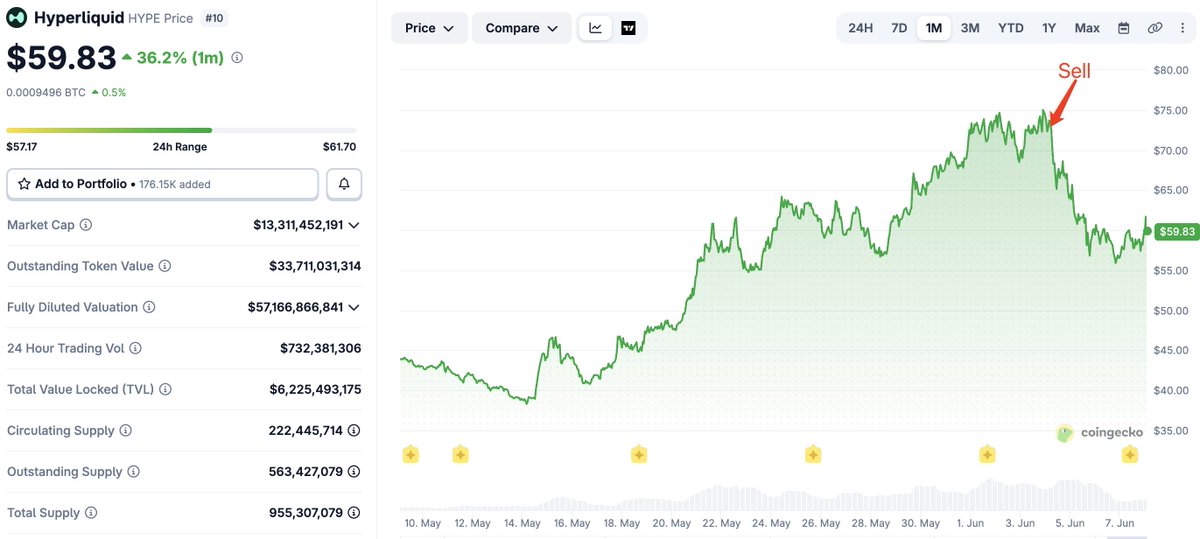1200x539 pixels.
Task: Expand the Market Cap details chevron
Action: point(354,225)
